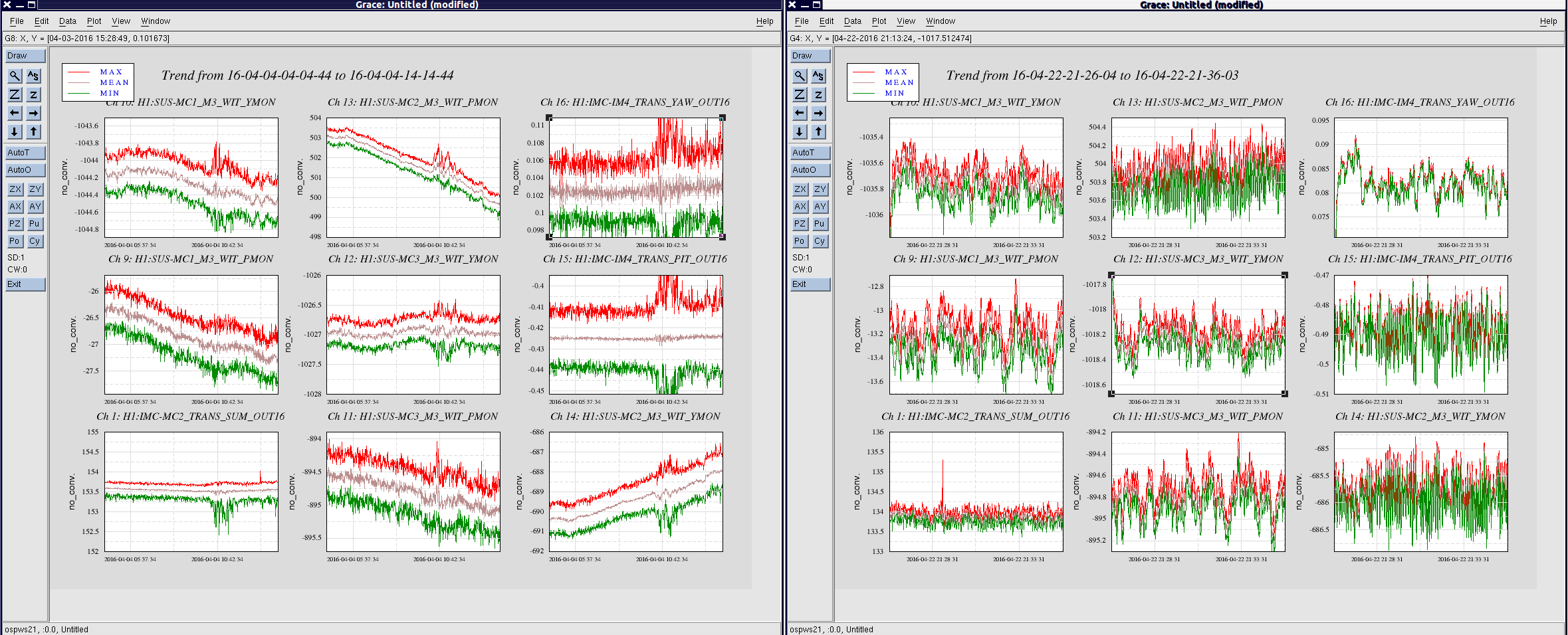Click AutoT button in right window
1568x635 pixels.
[810, 153]
